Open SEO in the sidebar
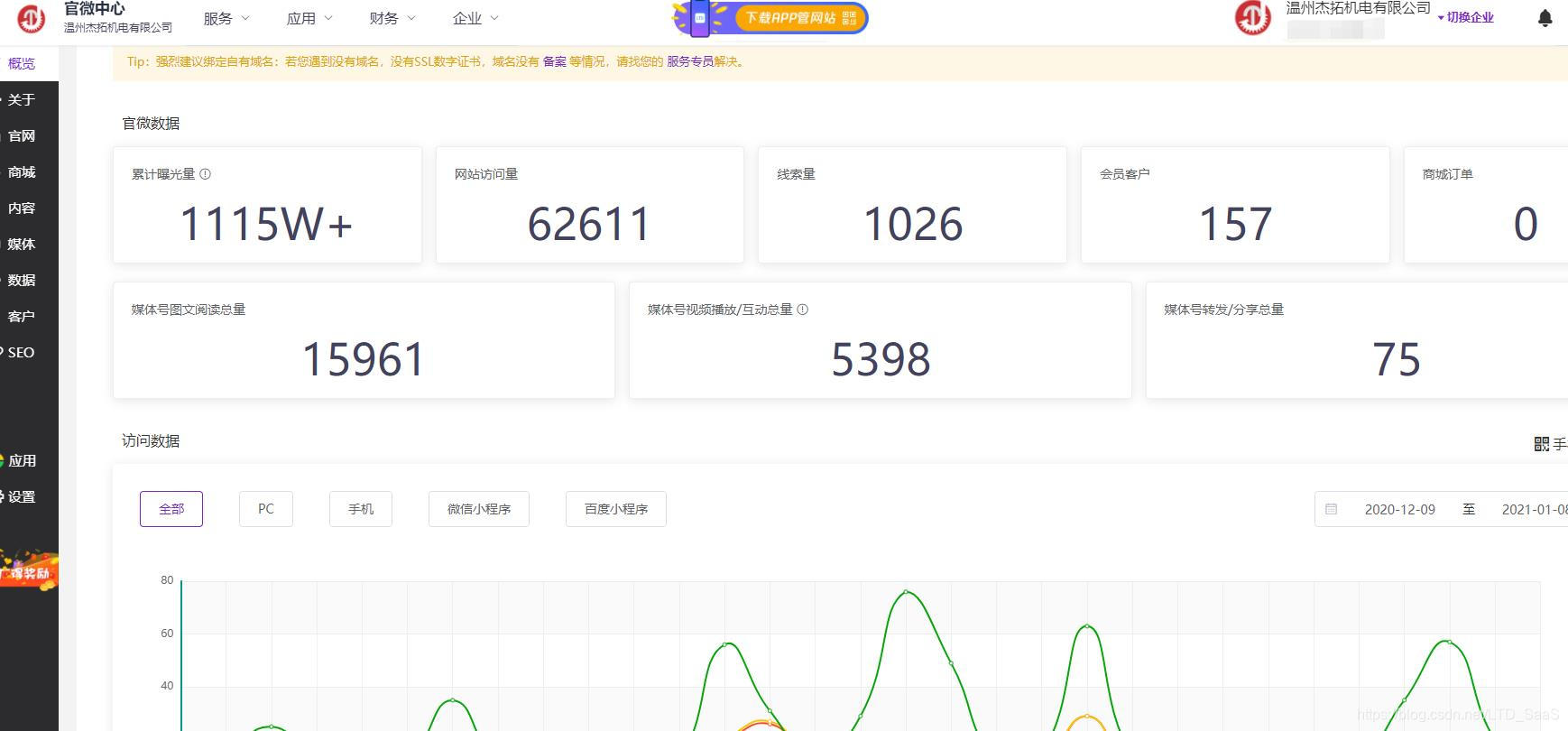Viewport: 1568px width, 731px height. pyautogui.click(x=29, y=352)
